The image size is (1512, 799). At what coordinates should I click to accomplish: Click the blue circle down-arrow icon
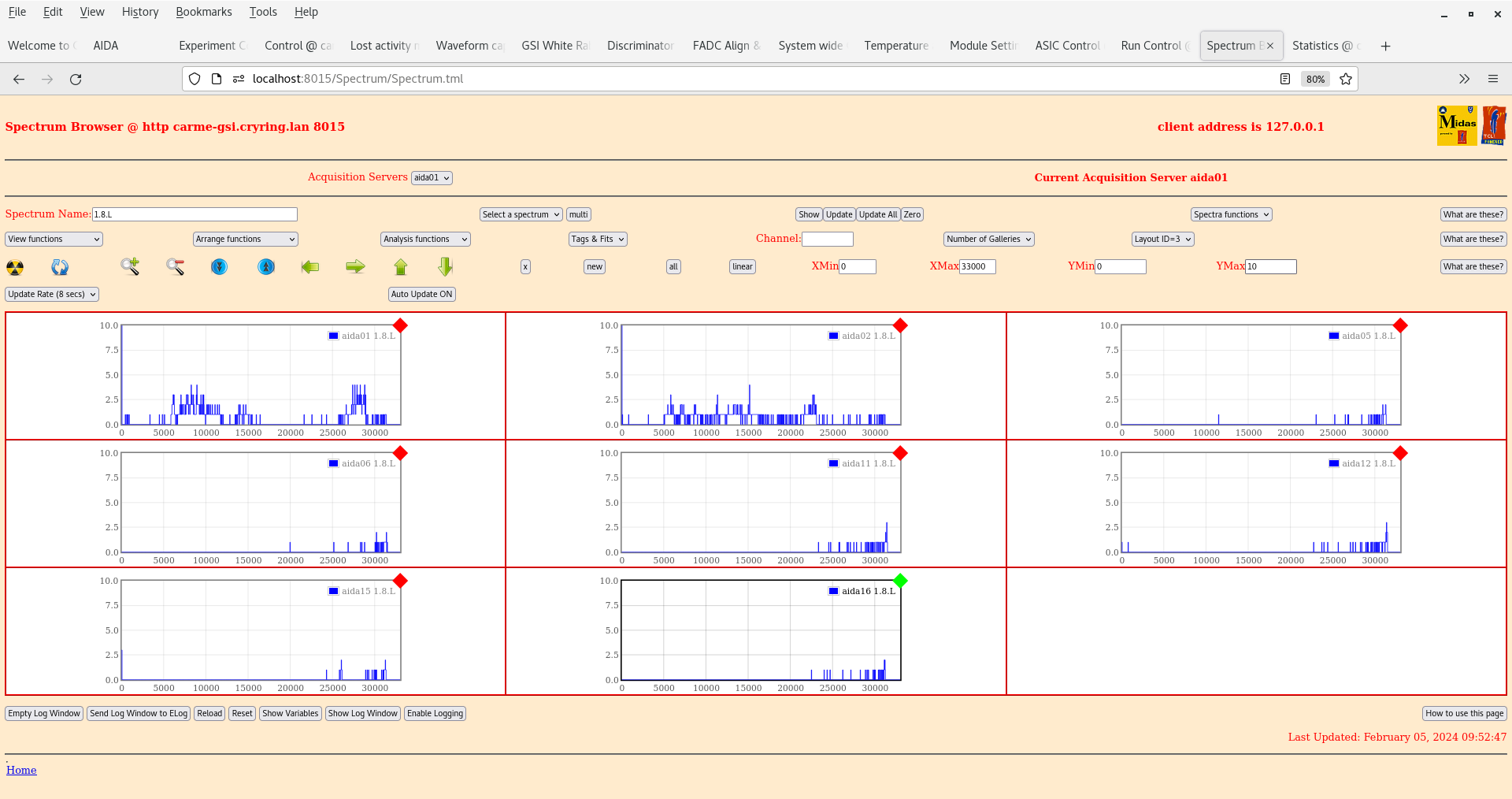tap(219, 267)
